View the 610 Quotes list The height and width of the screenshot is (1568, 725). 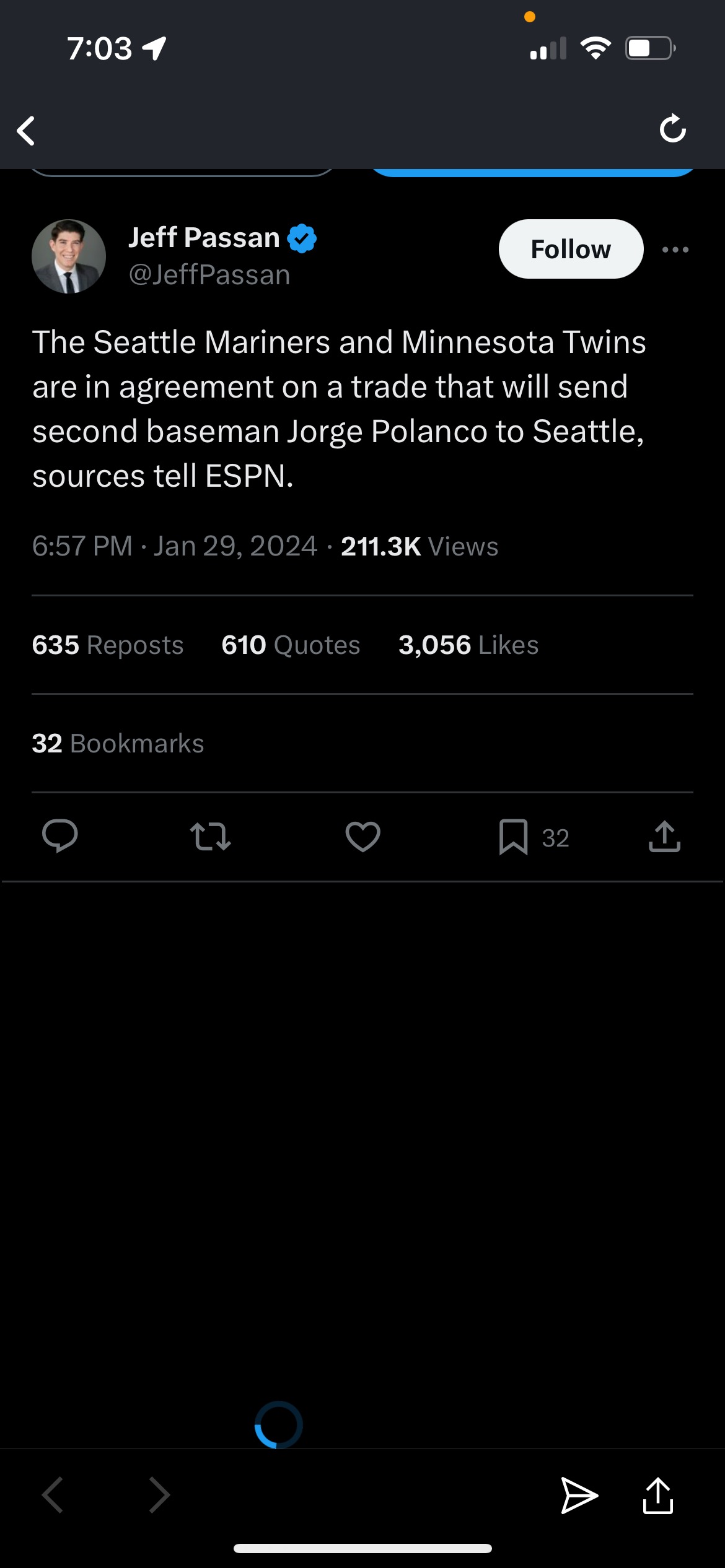tap(291, 645)
